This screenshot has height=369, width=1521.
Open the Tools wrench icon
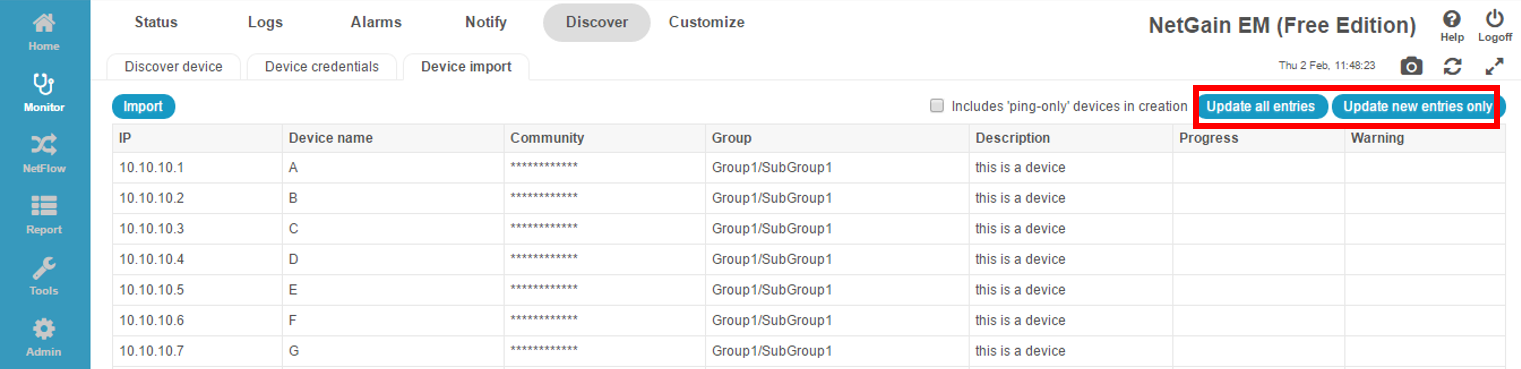[44, 267]
